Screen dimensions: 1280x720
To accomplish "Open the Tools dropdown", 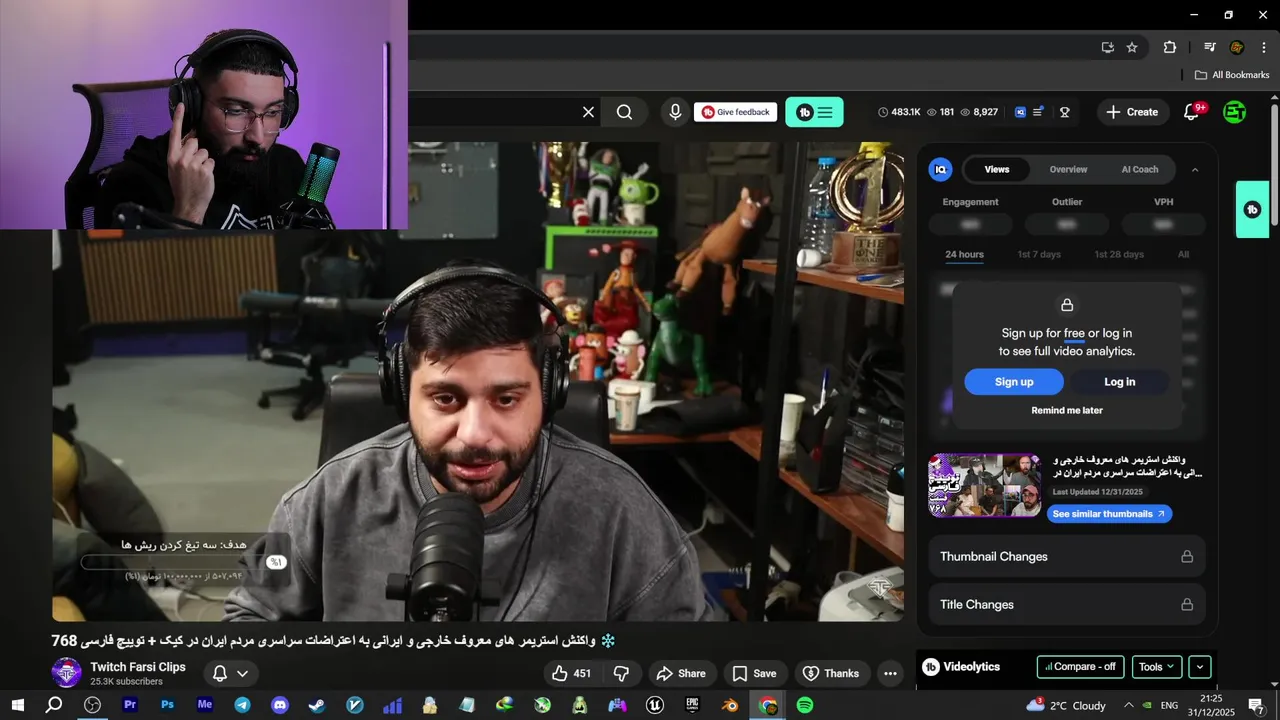I will (1157, 667).
